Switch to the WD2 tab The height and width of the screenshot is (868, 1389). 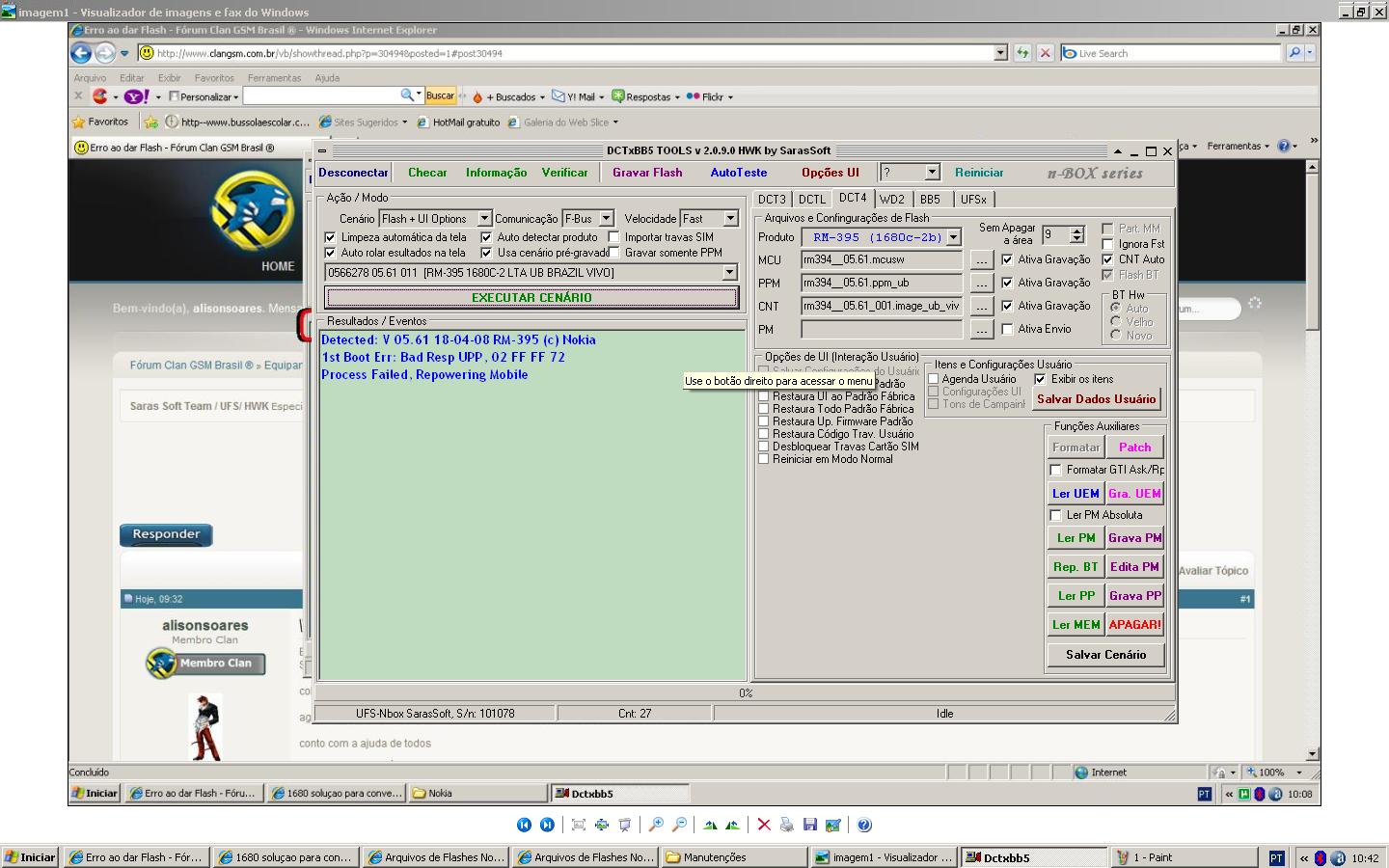[891, 200]
